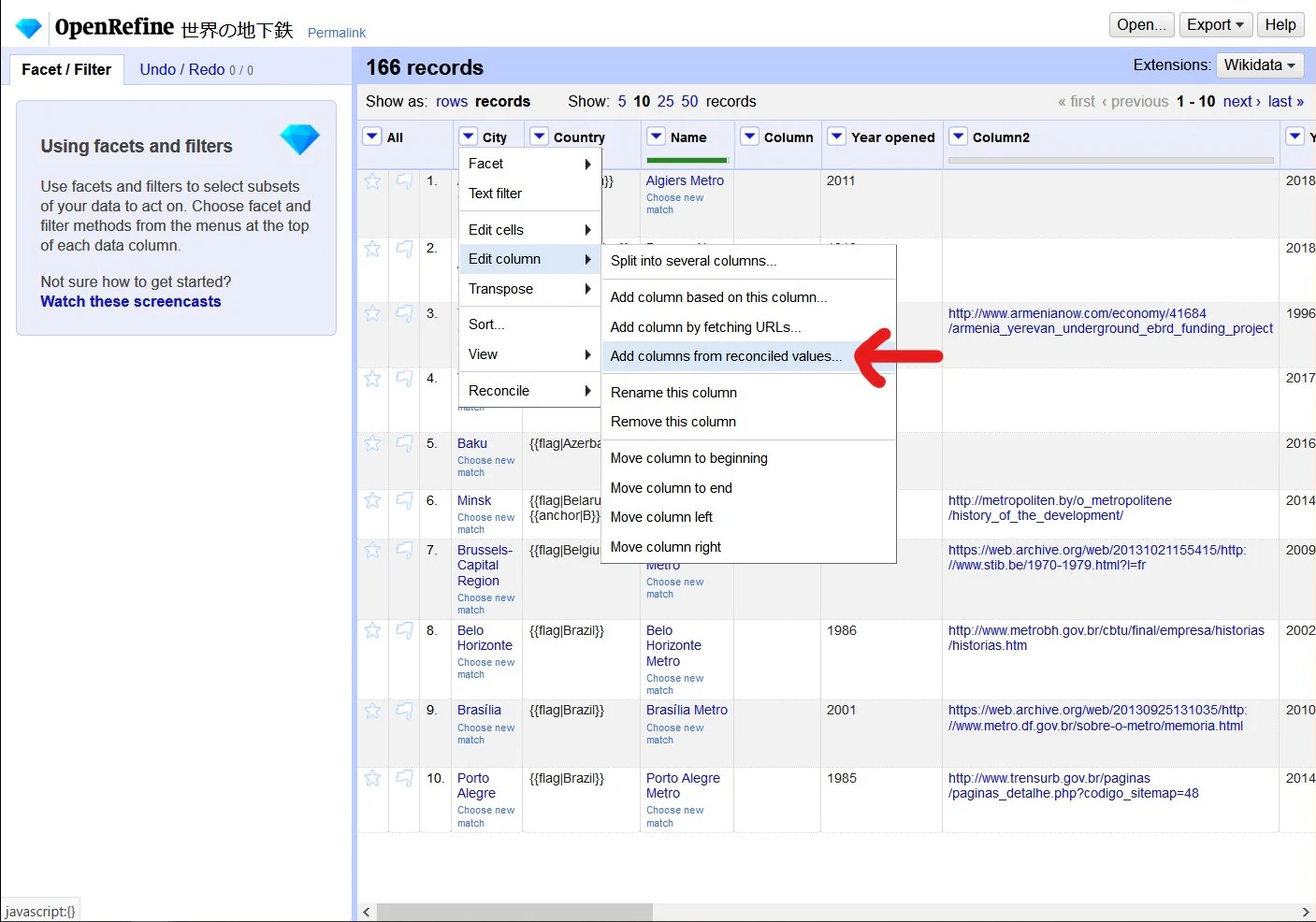Viewport: 1316px width, 922px height.
Task: Star the Brasília row
Action: 372,711
